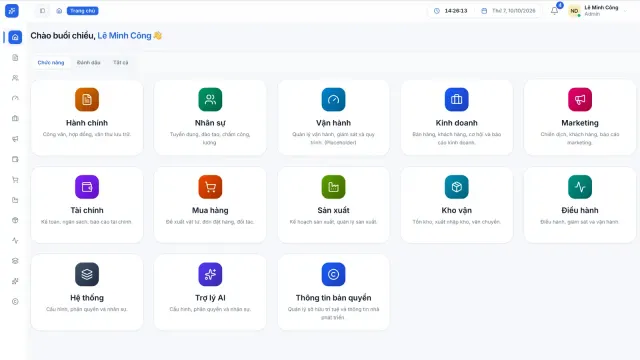Open the people icon in left sidebar
The image size is (640, 360).
point(15,78)
